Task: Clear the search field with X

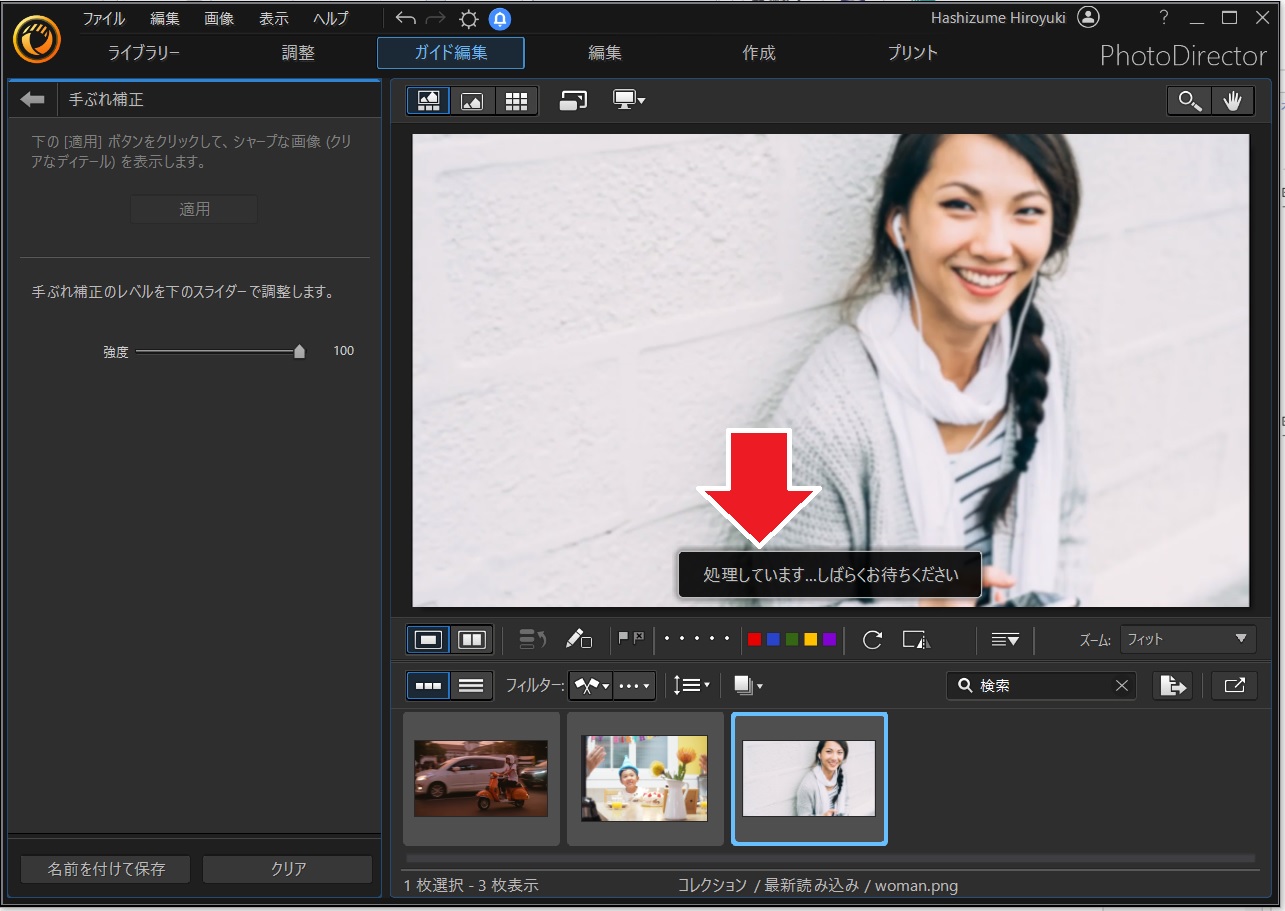Action: click(x=1121, y=686)
